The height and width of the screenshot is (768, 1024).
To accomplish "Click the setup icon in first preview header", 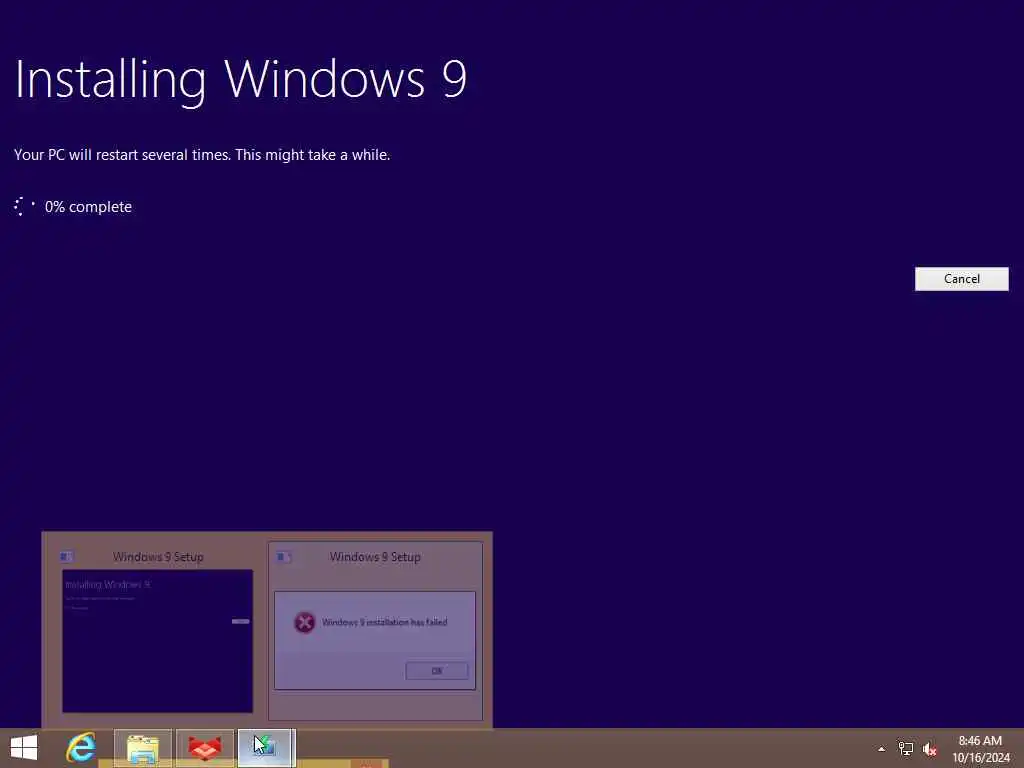I will click(66, 556).
